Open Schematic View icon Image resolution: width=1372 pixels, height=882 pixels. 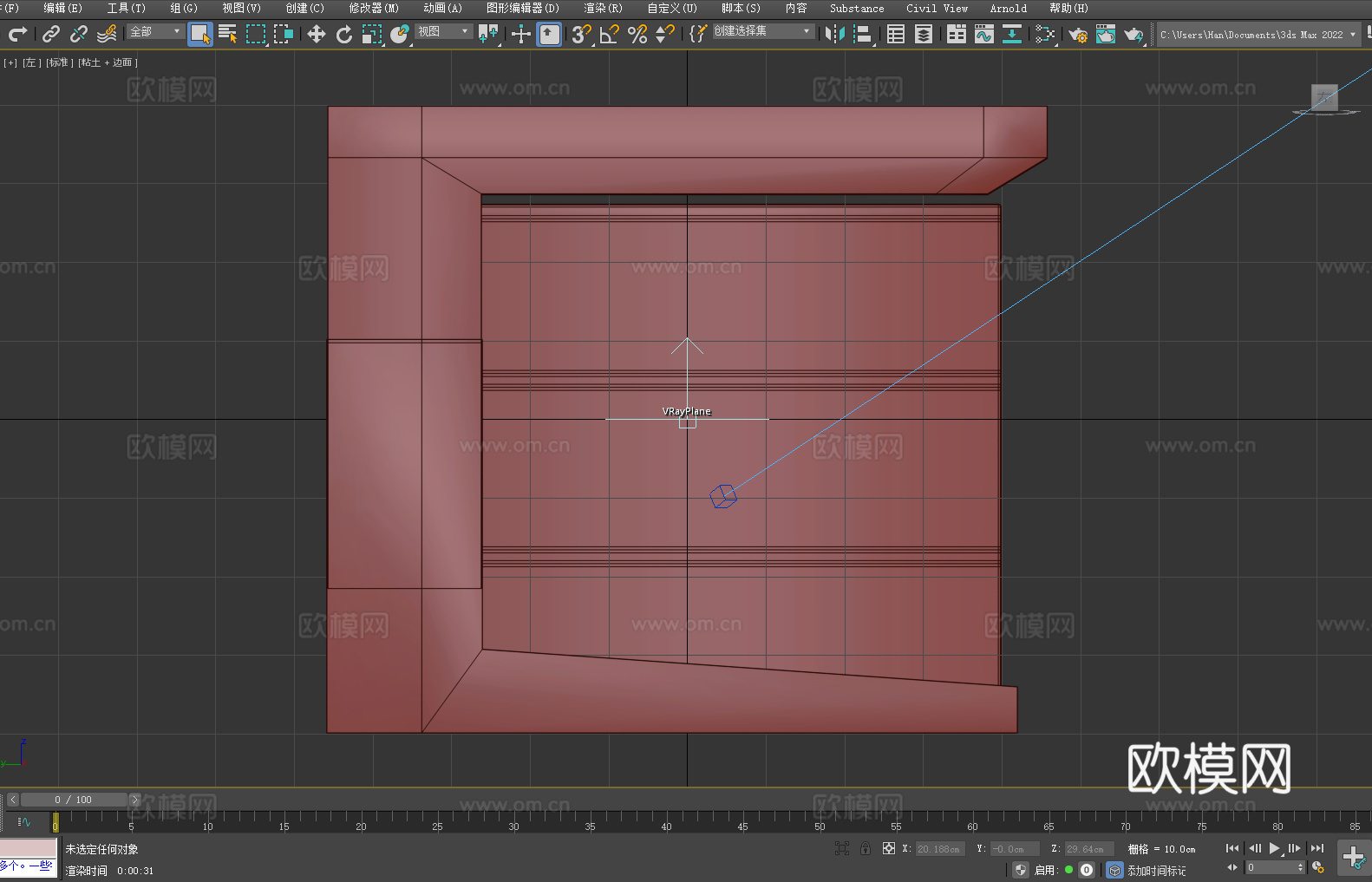pos(1012,34)
